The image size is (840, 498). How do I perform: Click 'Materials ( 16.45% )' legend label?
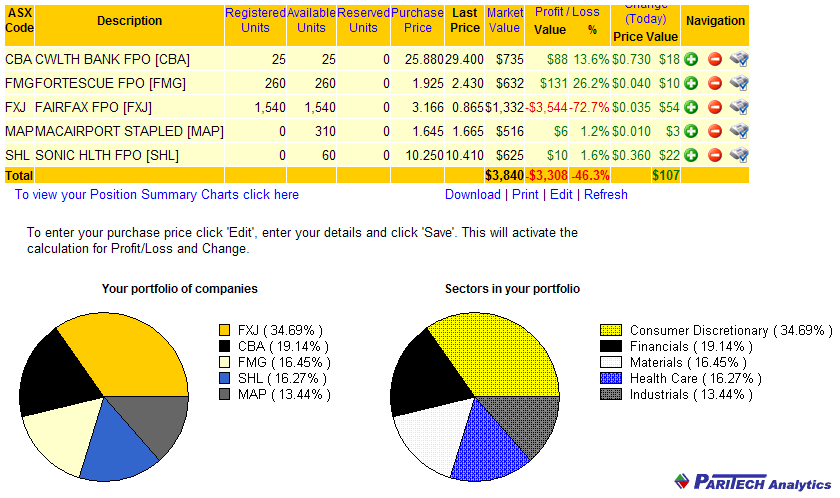pos(688,362)
